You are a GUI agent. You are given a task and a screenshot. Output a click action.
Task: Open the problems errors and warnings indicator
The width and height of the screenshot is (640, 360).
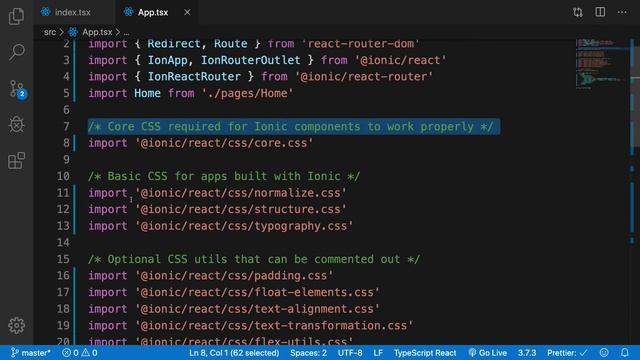(80, 353)
